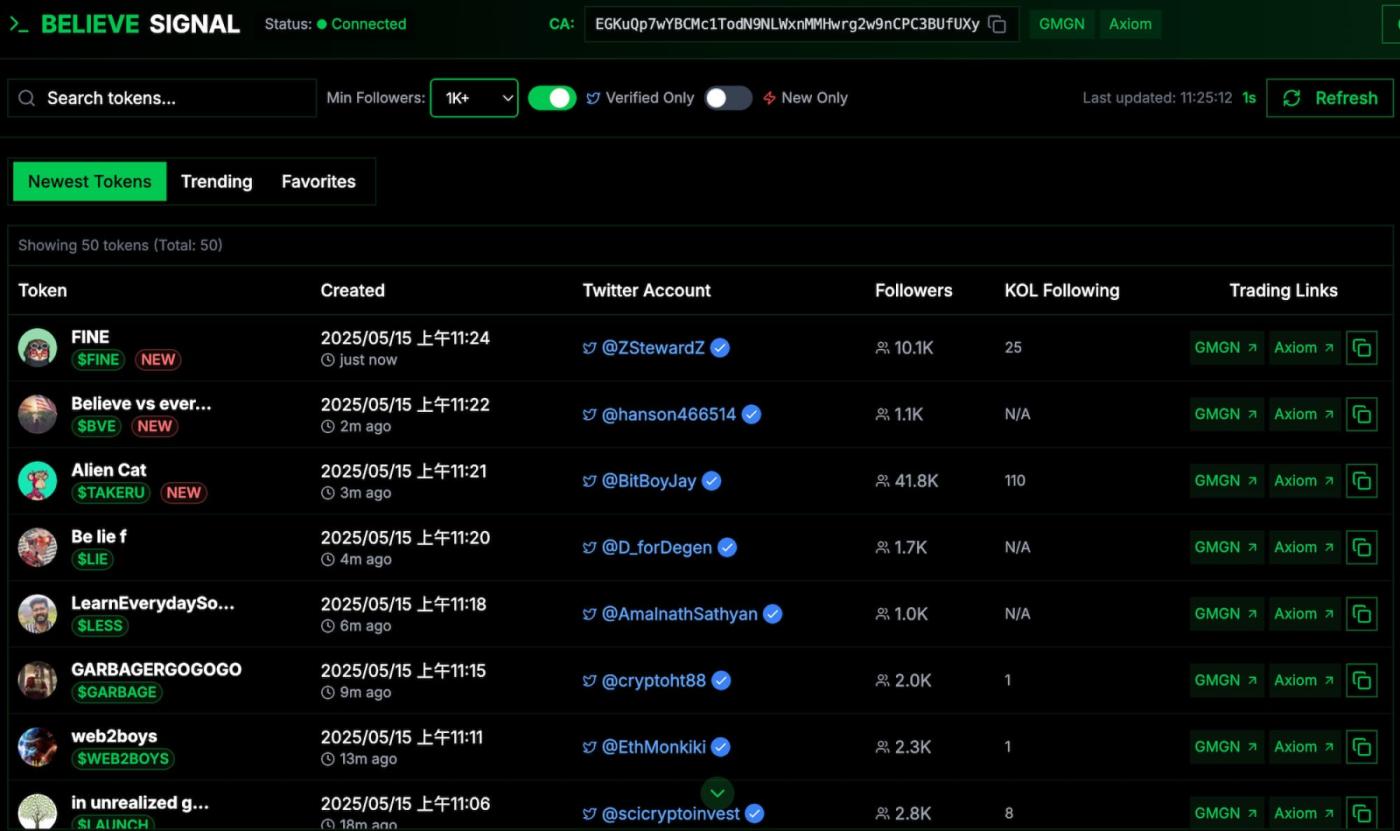Switch to the Trending tab

pyautogui.click(x=216, y=181)
